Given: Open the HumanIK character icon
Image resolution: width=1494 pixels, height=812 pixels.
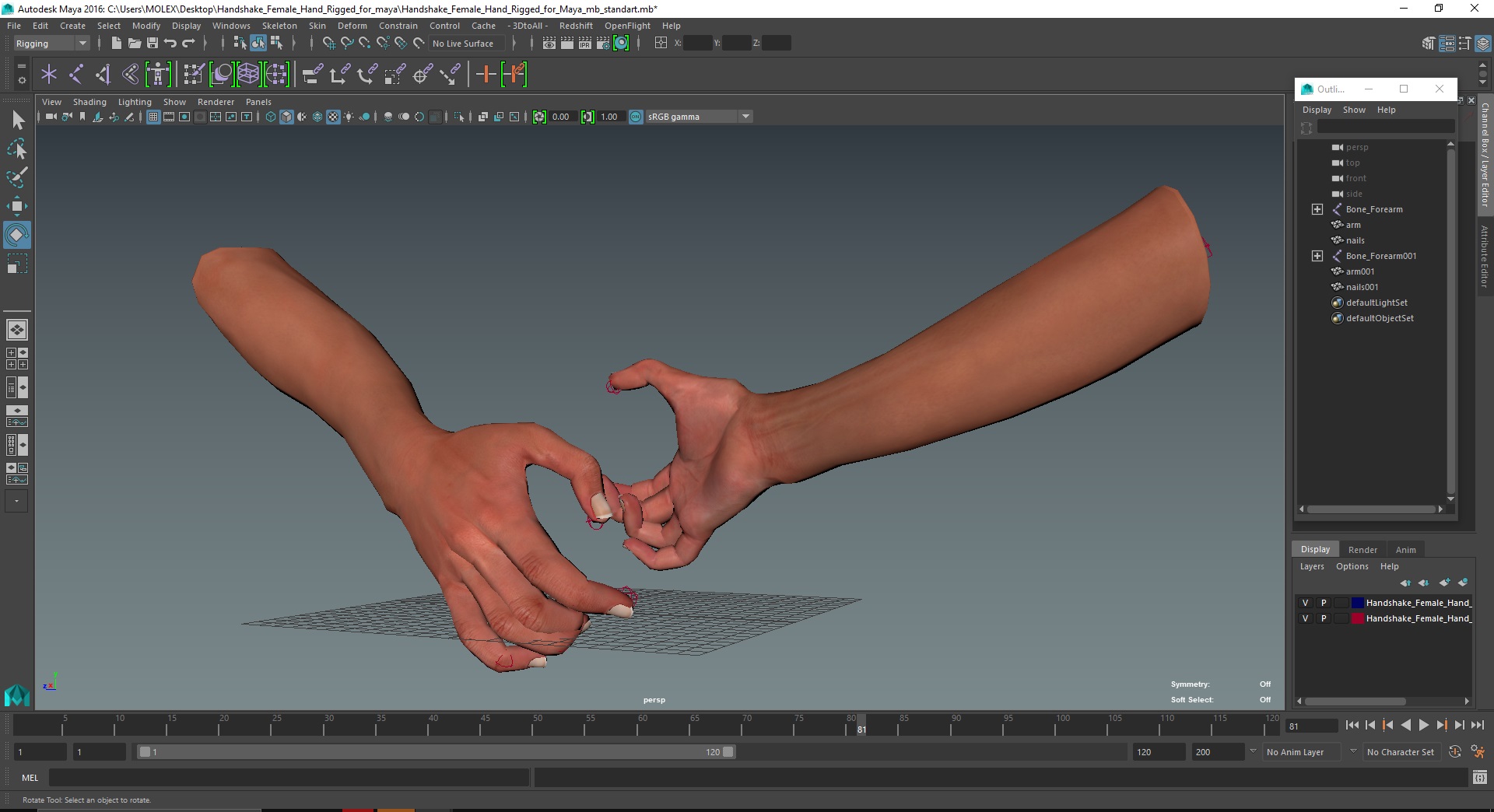Looking at the screenshot, I should coord(158,75).
